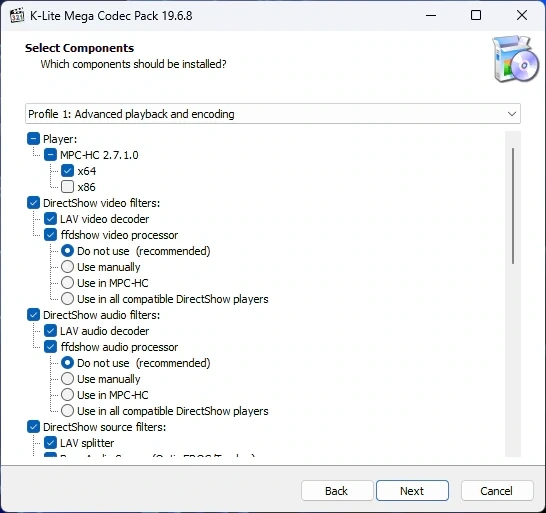
Task: Enable the x86 player checkbox
Action: 67,187
